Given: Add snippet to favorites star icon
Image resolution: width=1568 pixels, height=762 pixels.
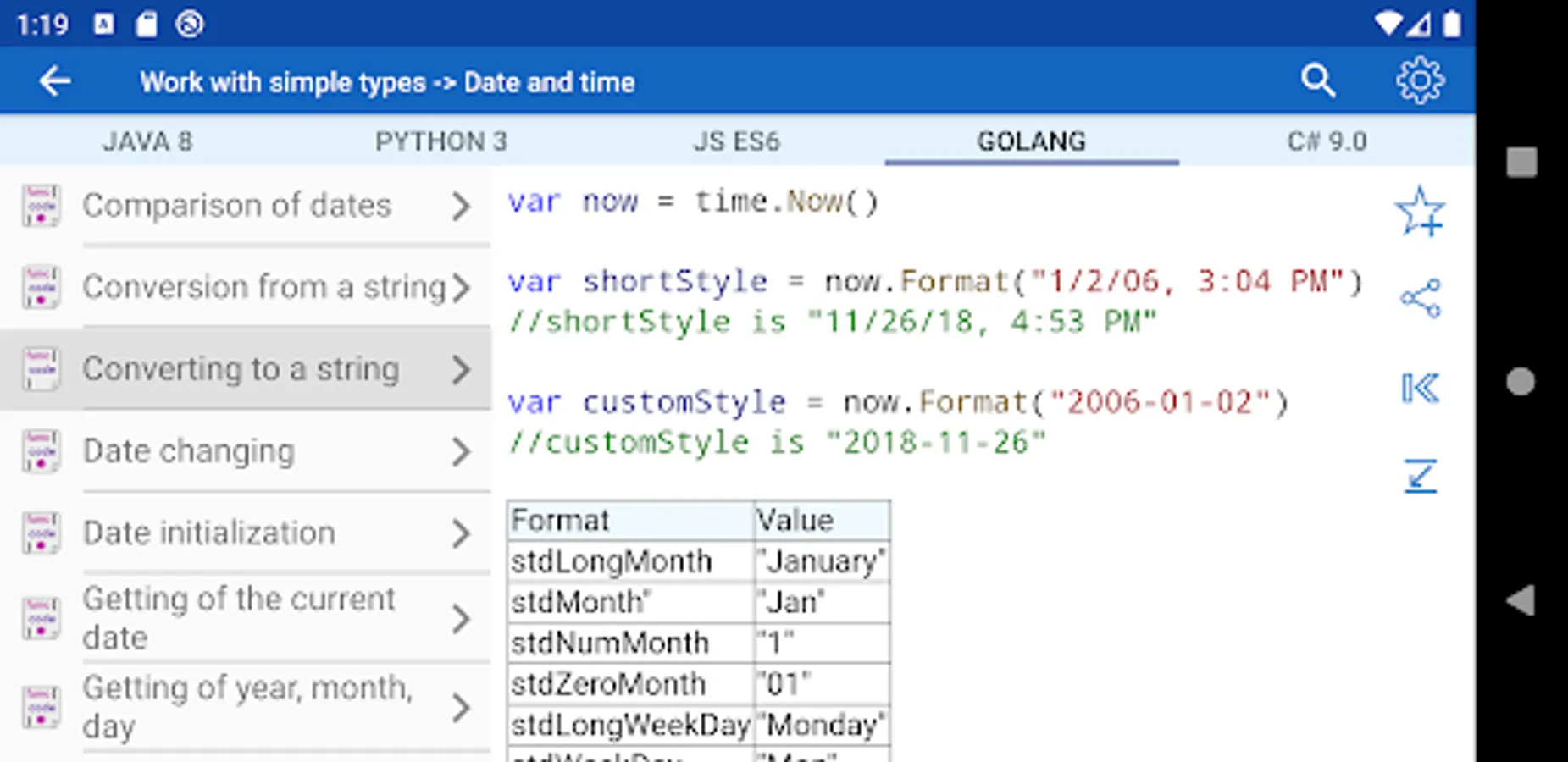Looking at the screenshot, I should pos(1420,212).
